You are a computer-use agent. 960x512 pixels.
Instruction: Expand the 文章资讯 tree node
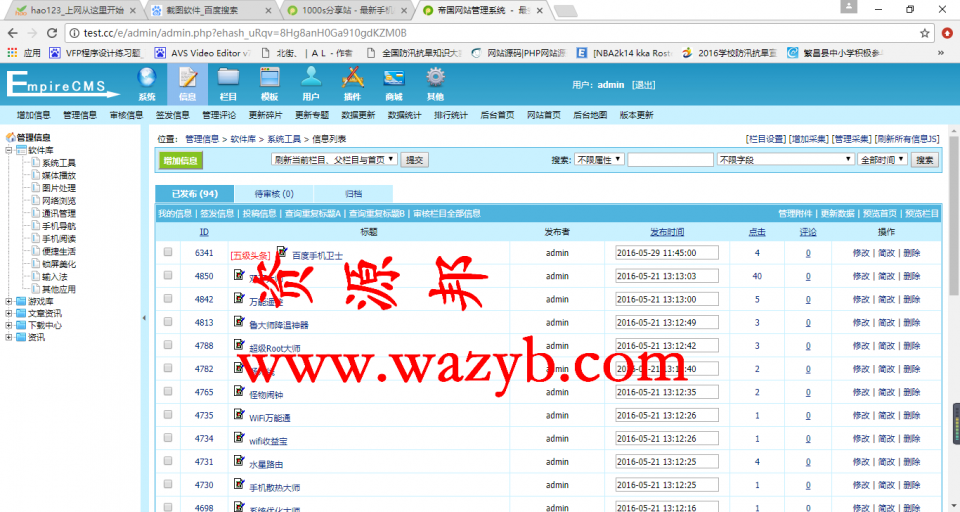point(9,313)
